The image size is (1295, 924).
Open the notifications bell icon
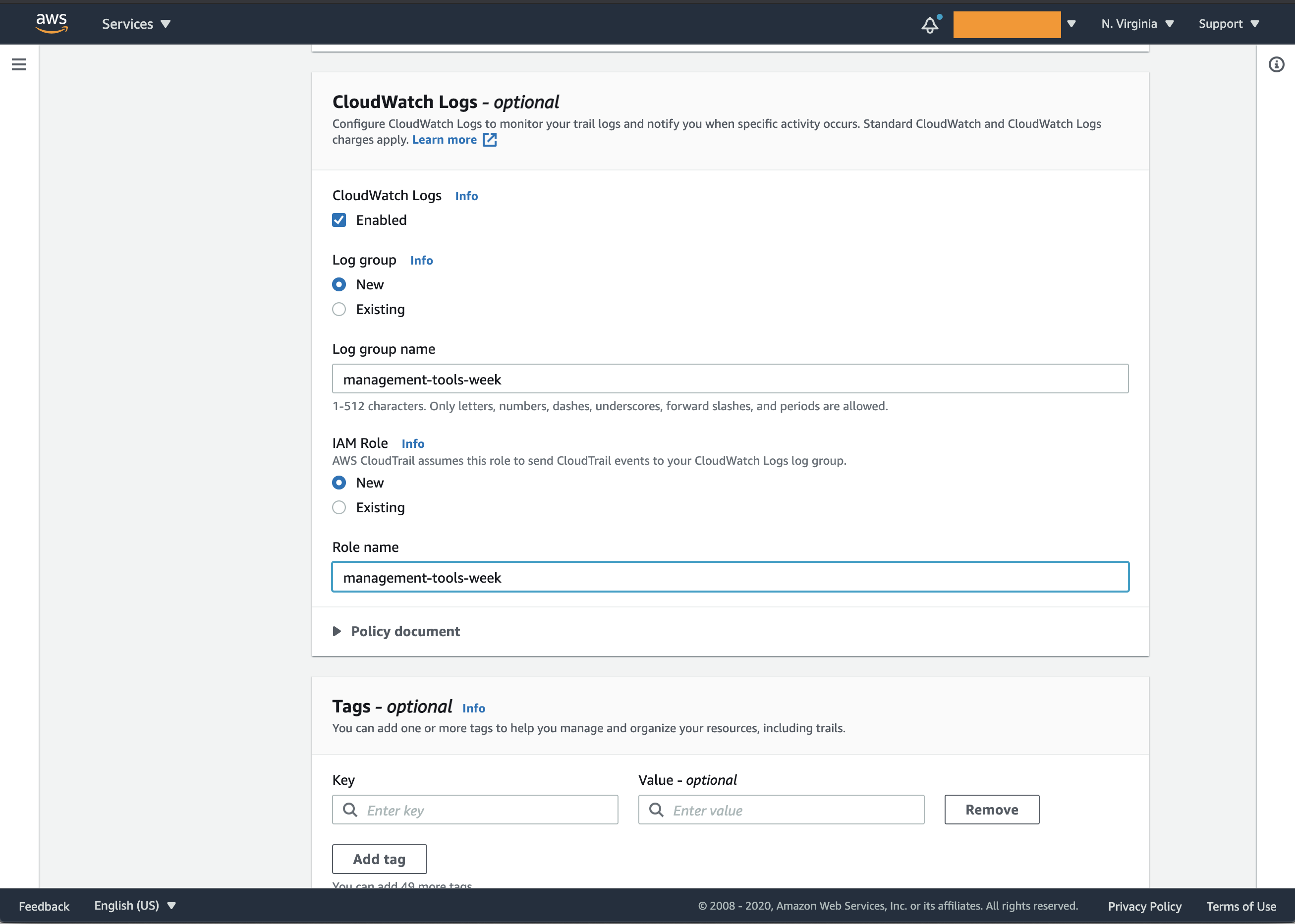(930, 24)
